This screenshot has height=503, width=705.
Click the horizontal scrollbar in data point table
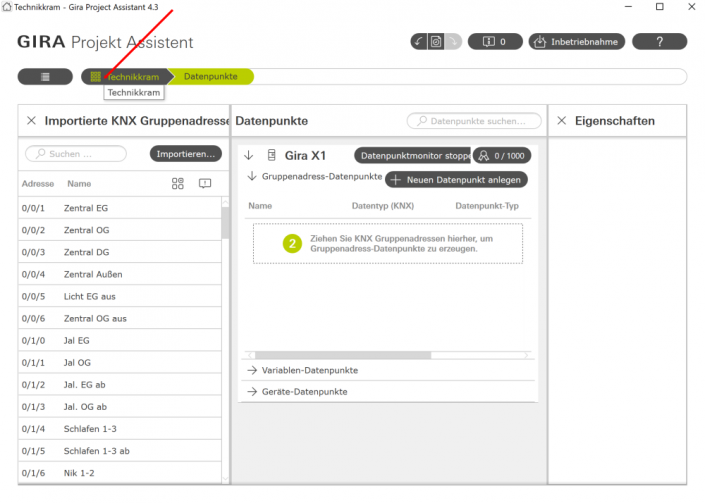pos(343,355)
